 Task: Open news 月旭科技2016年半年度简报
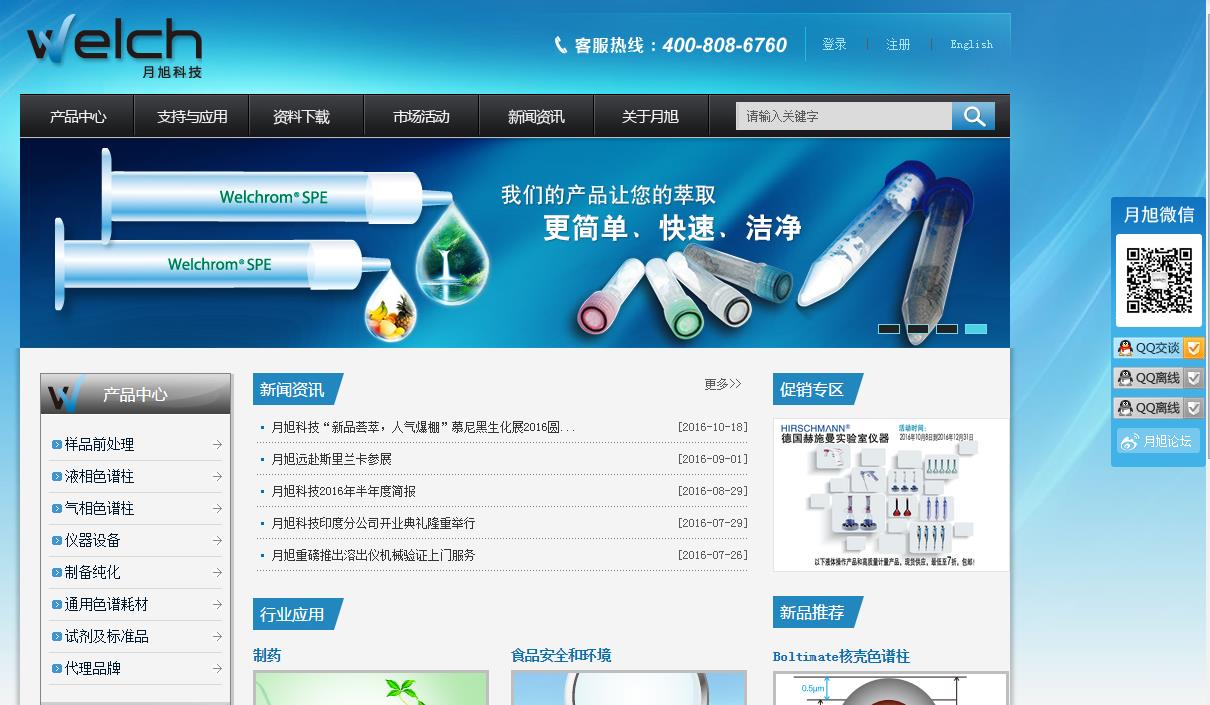point(344,491)
